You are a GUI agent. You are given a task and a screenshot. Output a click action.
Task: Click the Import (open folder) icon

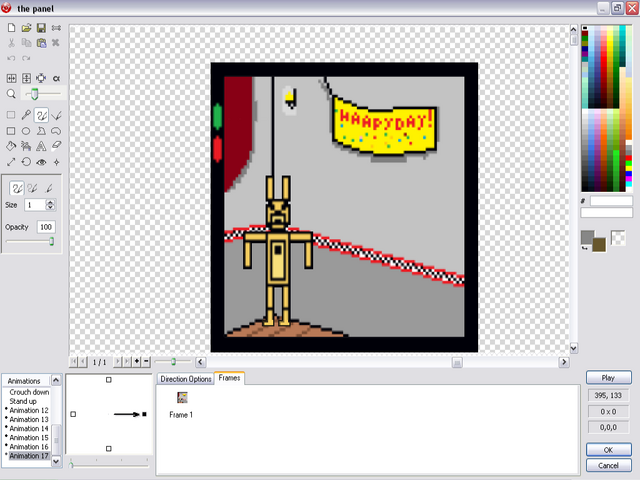point(26,28)
